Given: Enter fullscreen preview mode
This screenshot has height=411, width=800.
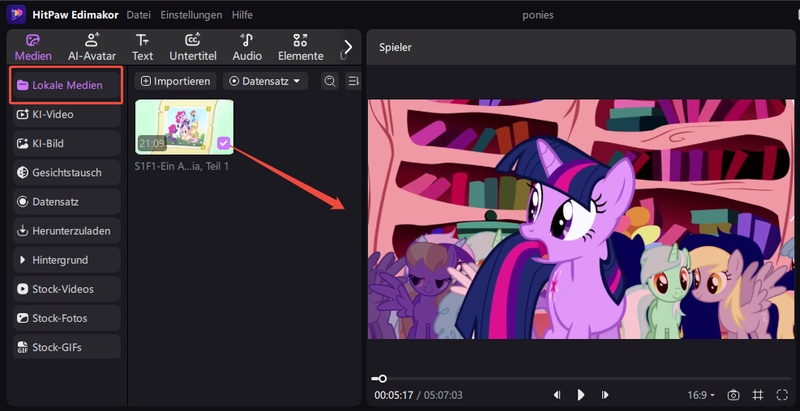Looking at the screenshot, I should click(782, 395).
